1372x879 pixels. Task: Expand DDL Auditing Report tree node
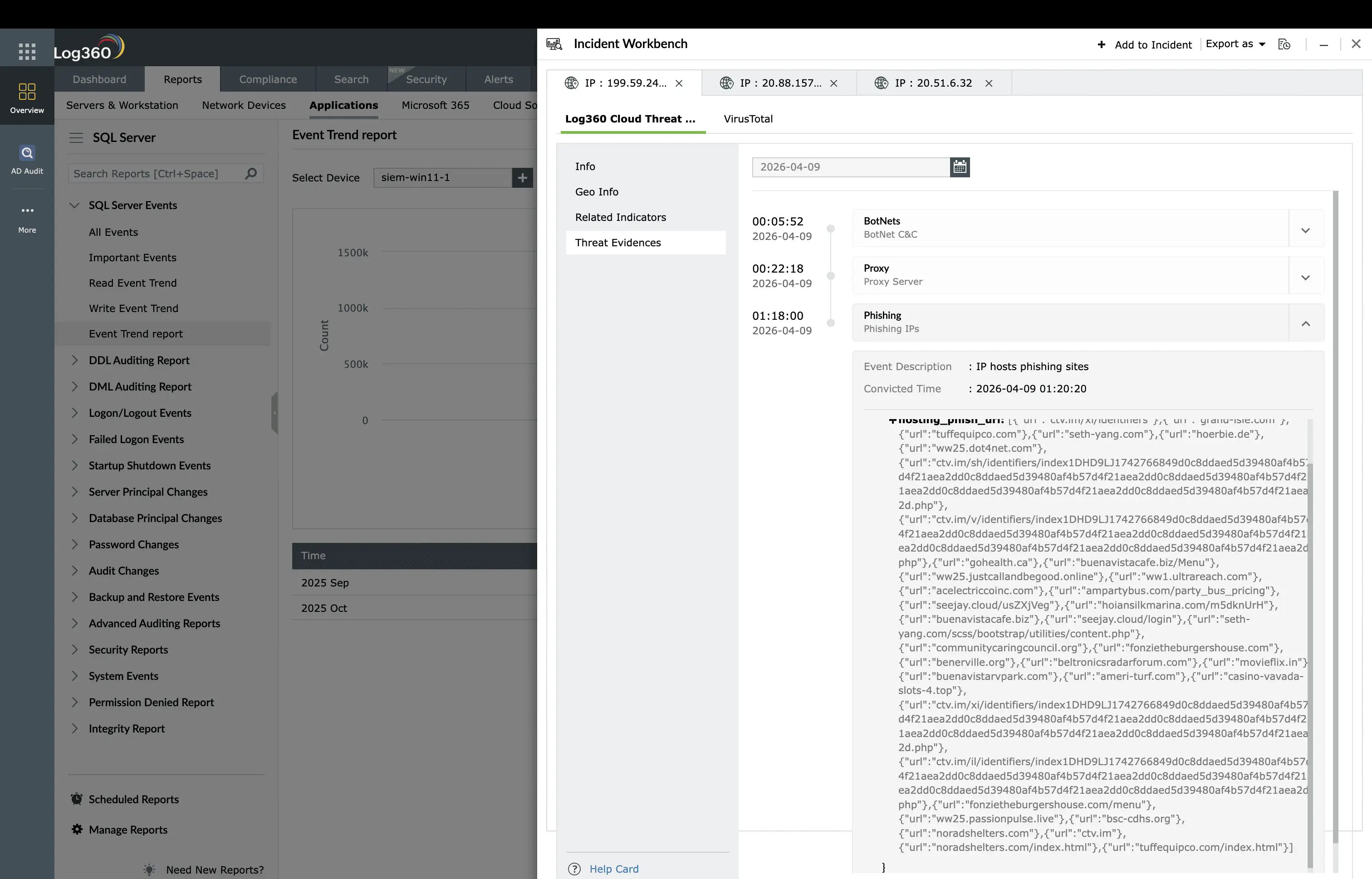click(75, 360)
